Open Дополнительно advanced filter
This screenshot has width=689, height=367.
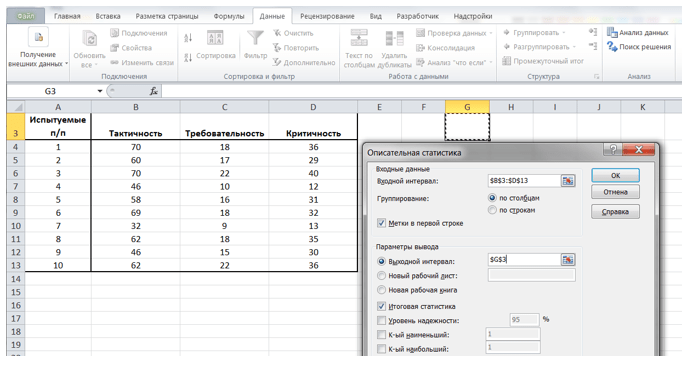click(304, 63)
